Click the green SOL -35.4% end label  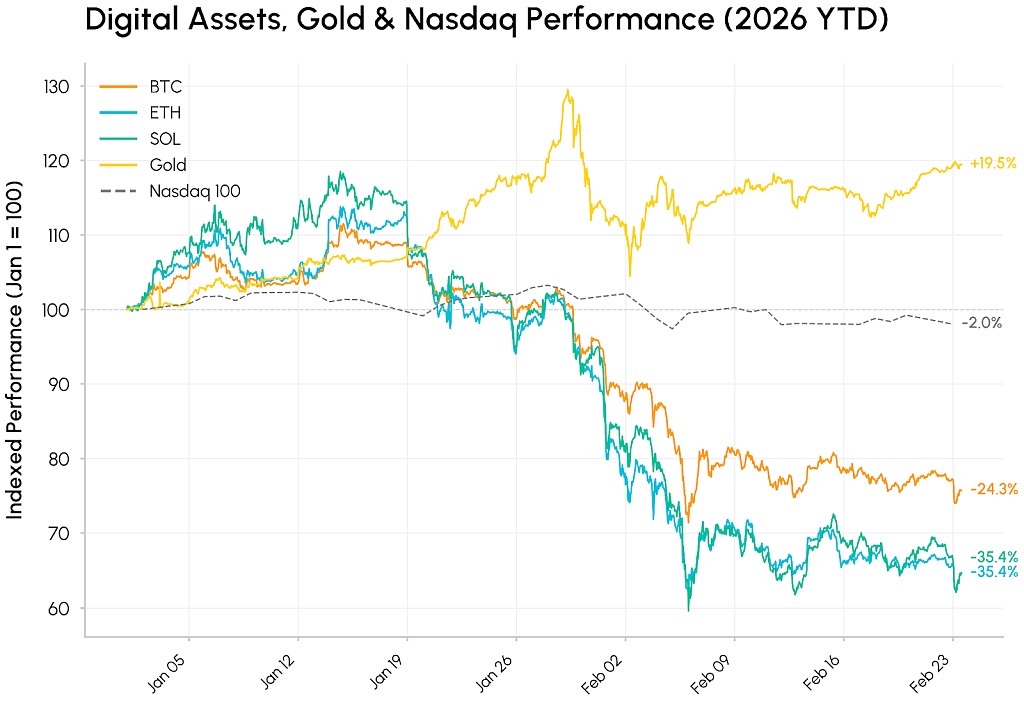click(x=993, y=557)
